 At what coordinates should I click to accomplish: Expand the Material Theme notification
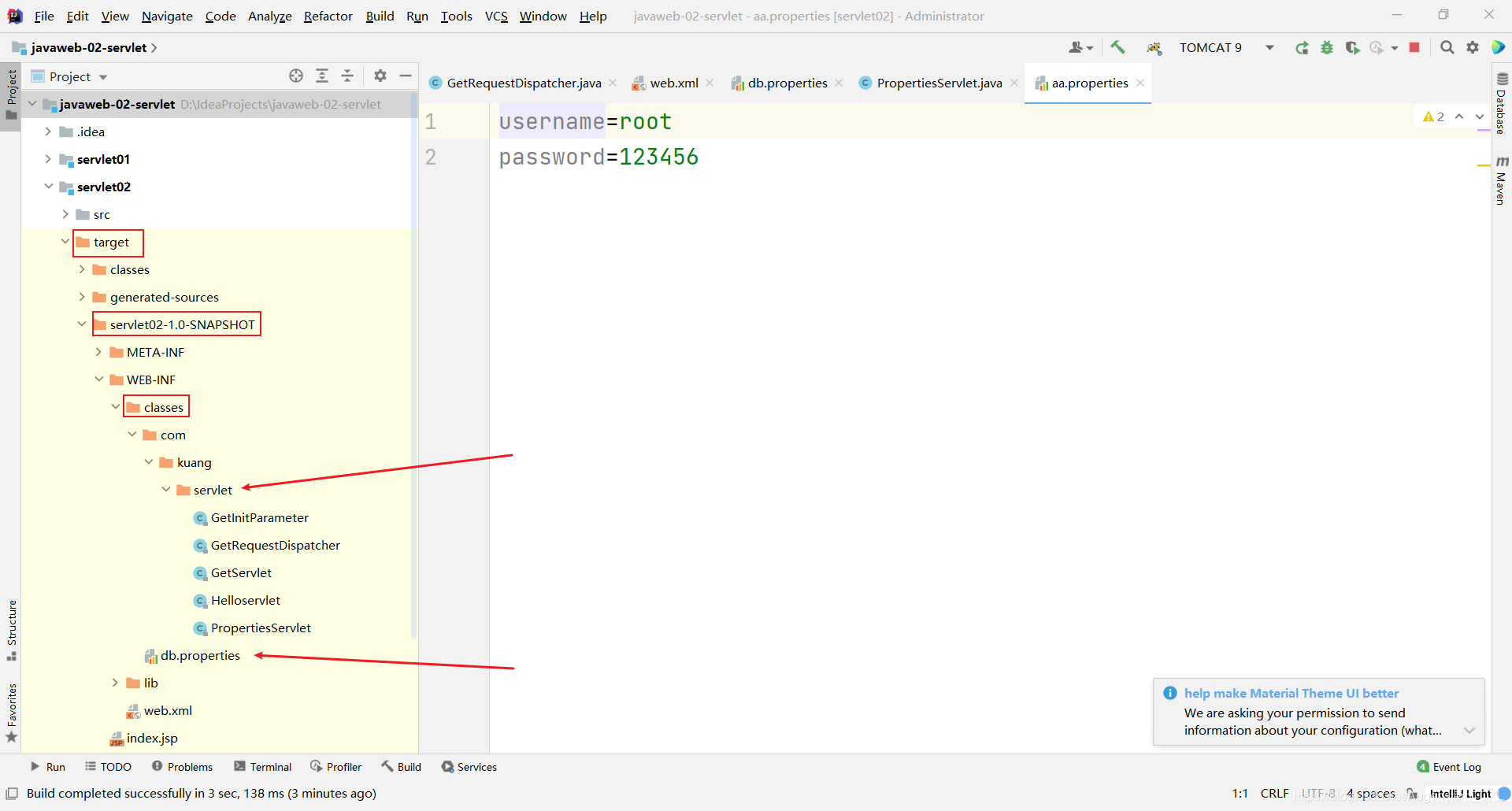(1469, 731)
